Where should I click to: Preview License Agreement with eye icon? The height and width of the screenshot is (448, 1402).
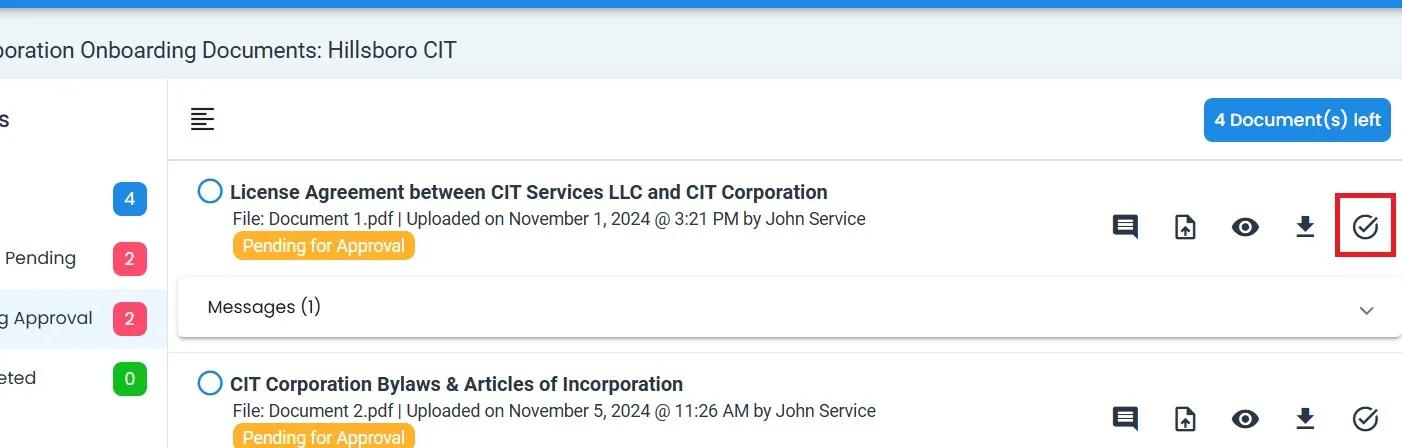click(1245, 227)
